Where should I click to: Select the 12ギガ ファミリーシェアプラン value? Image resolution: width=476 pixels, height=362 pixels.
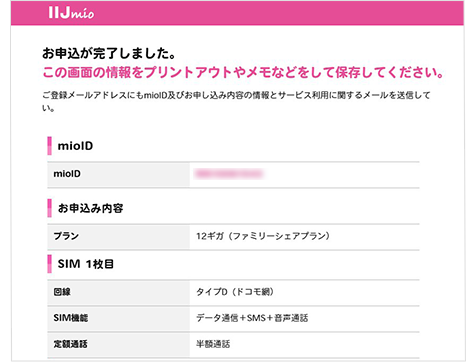click(263, 236)
